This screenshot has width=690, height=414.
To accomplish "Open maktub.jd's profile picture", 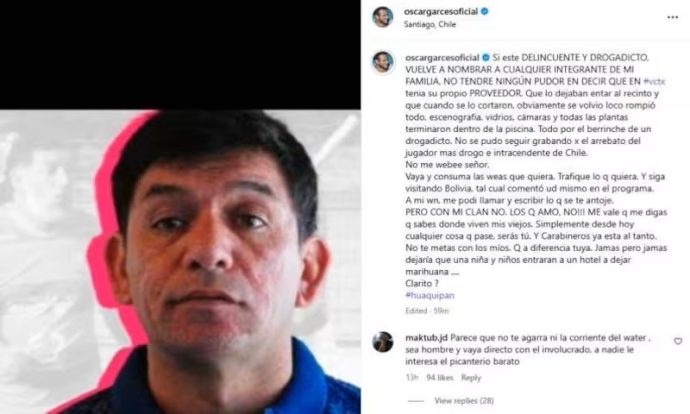I will (x=383, y=342).
